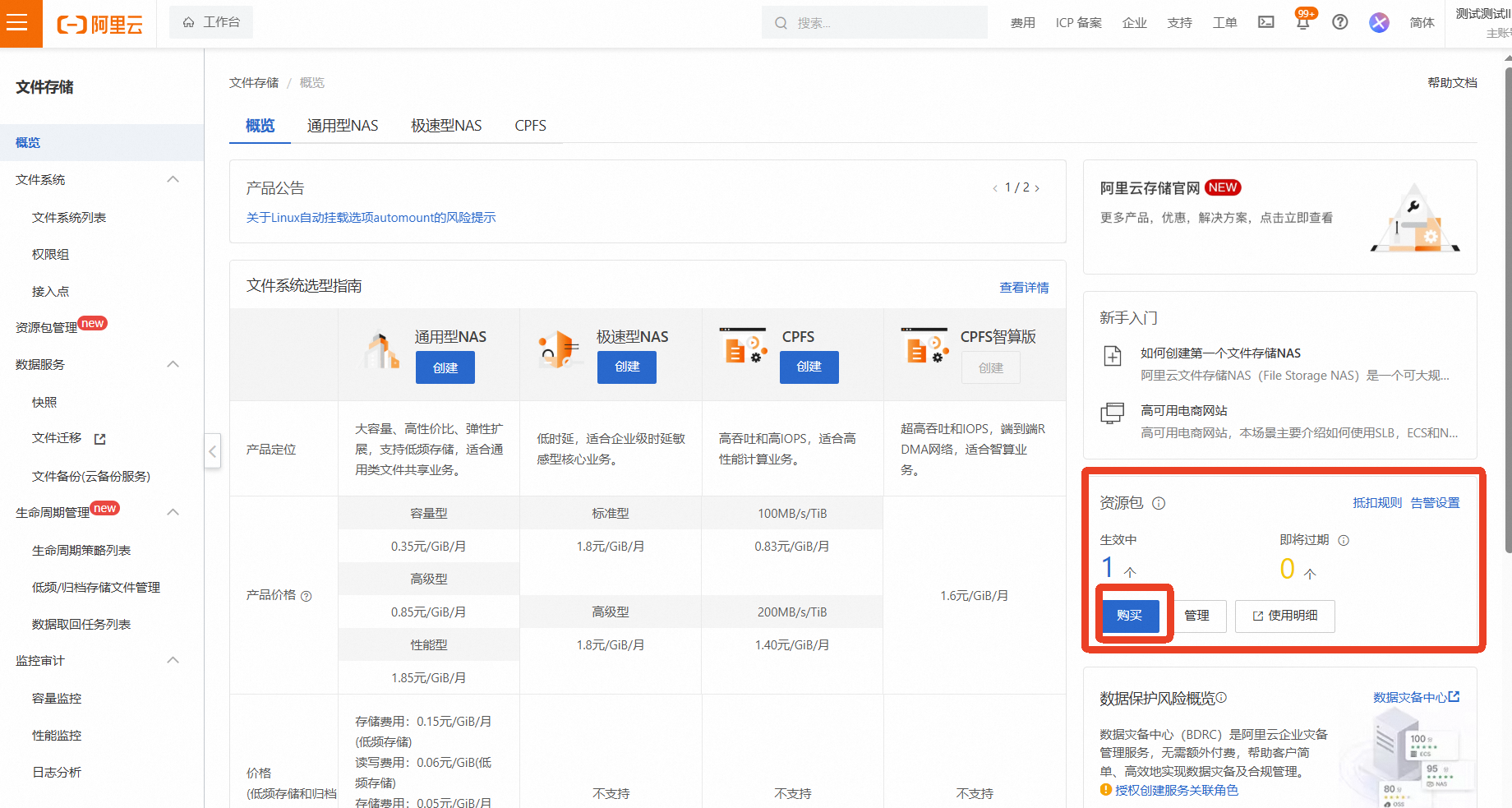Viewport: 1512px width, 808px height.
Task: Open the 费用 top menu
Action: click(1022, 23)
